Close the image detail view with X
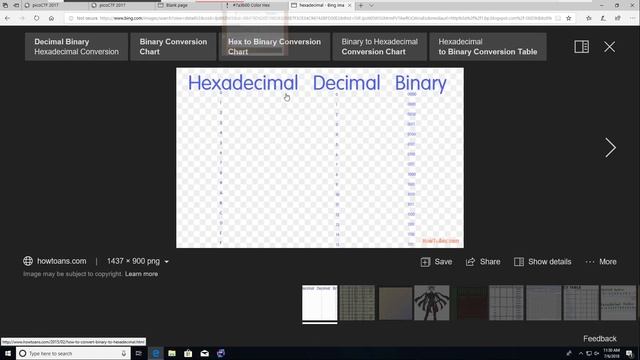 [609, 47]
